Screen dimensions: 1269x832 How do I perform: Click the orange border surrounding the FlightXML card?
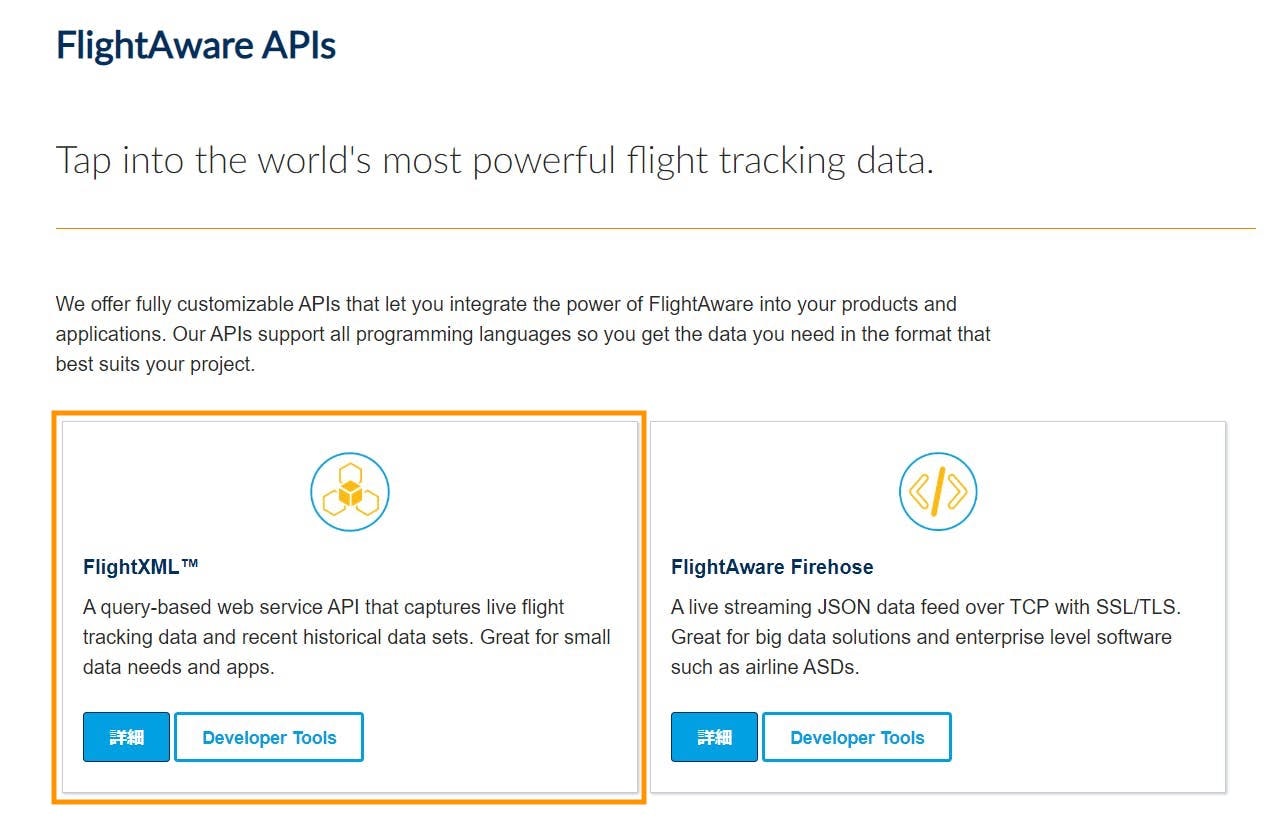[x=349, y=410]
